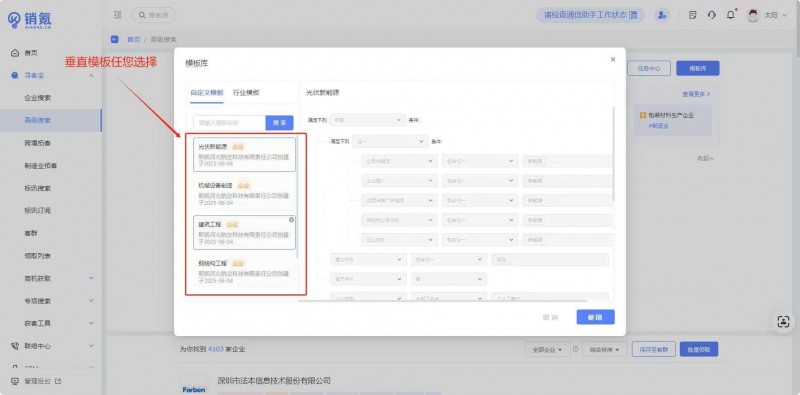Close the 模板库 dialog
Image resolution: width=800 pixels, height=395 pixels.
613,60
